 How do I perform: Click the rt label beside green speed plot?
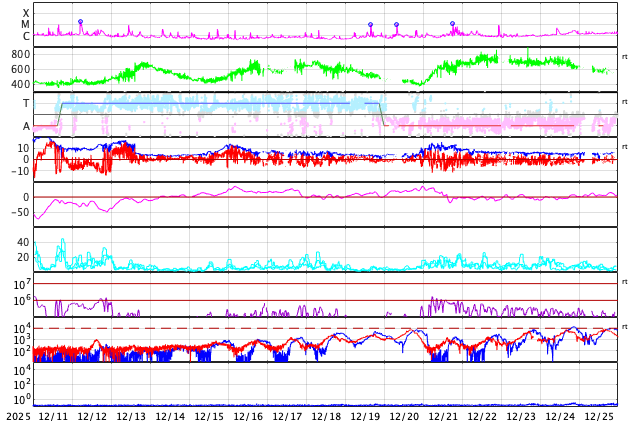tap(625, 57)
